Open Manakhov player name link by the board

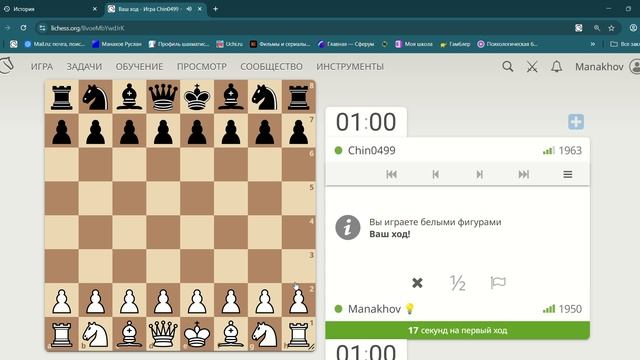point(374,309)
